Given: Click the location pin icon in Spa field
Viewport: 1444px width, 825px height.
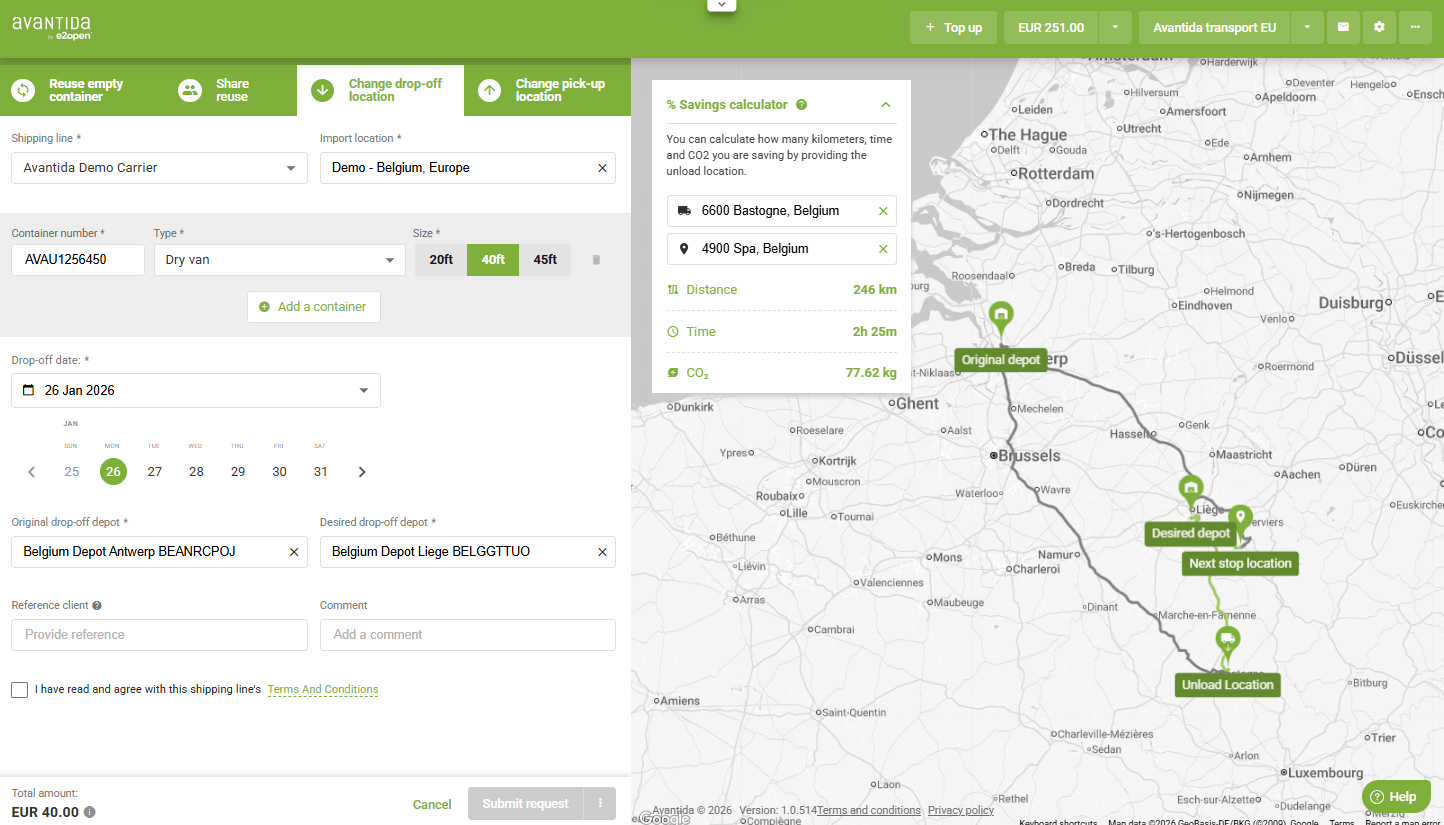Looking at the screenshot, I should 684,249.
